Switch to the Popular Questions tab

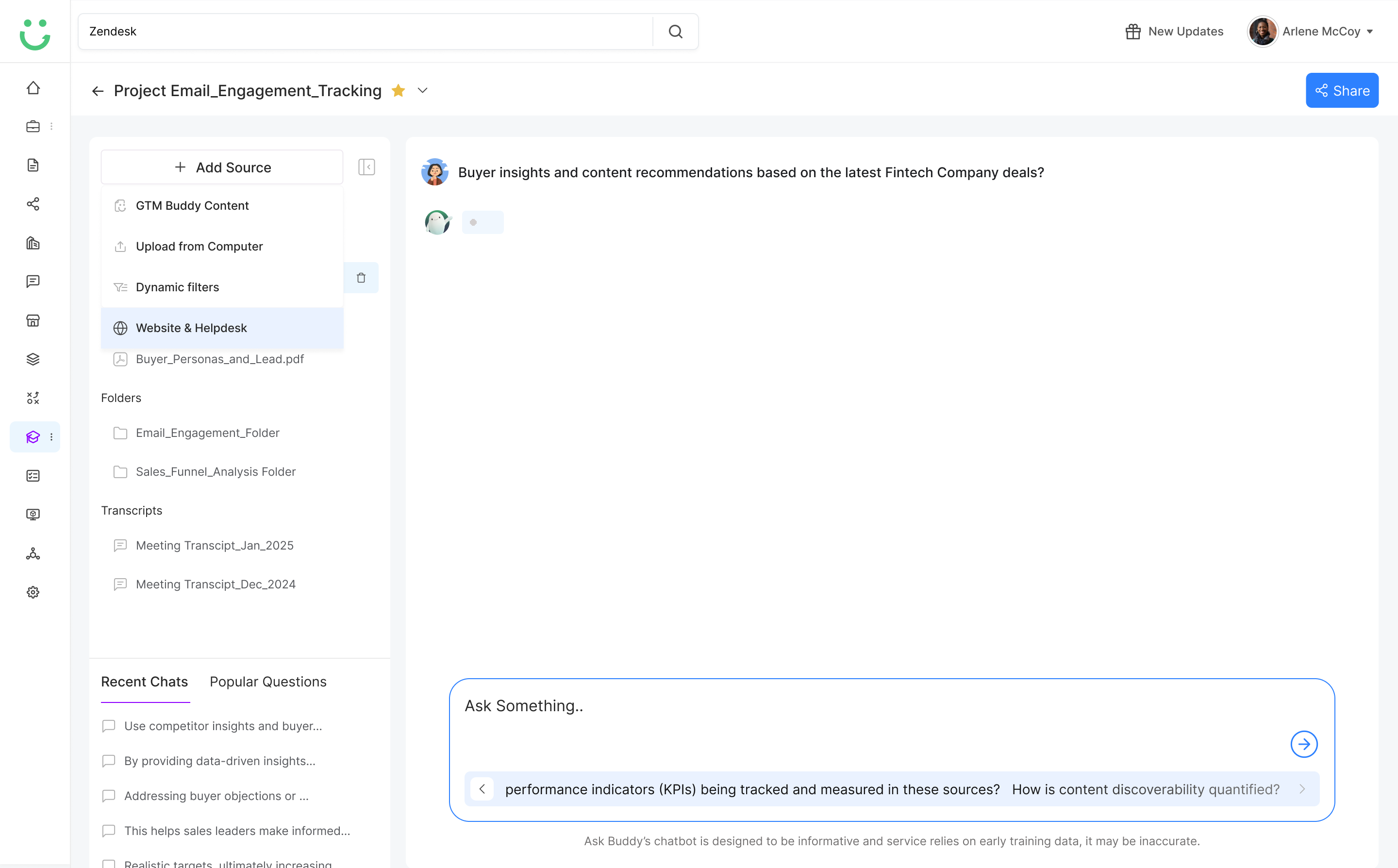(268, 682)
